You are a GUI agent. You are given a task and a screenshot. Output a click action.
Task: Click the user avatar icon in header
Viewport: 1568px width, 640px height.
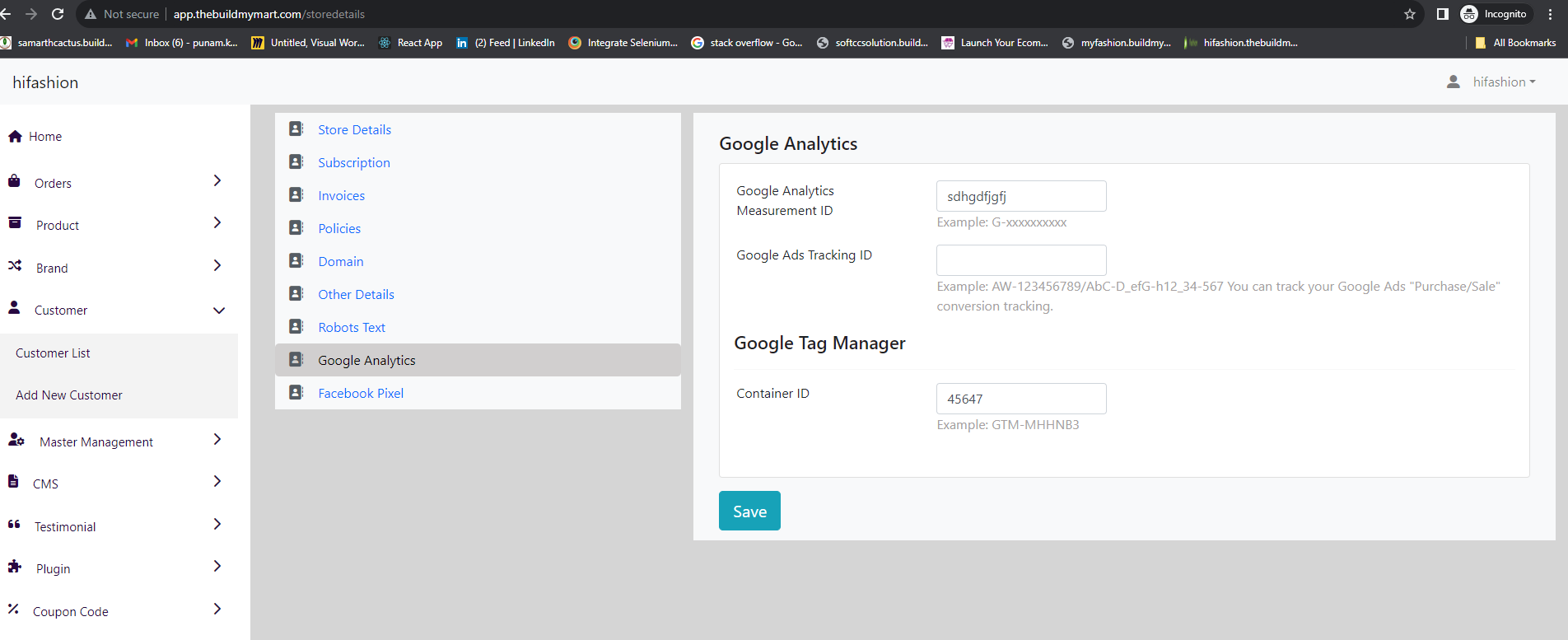tap(1454, 82)
